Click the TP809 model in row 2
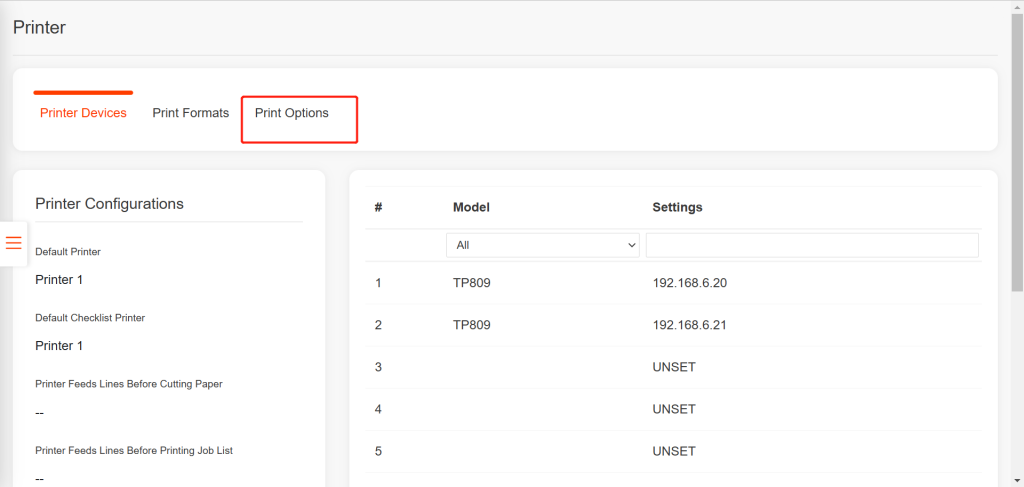 [x=472, y=325]
